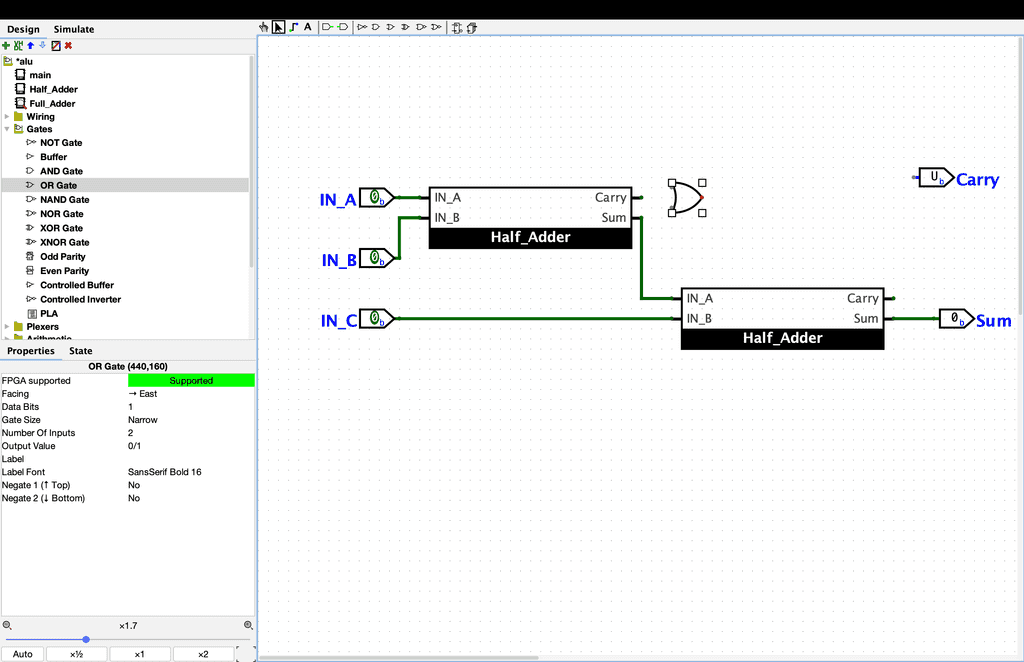Select the Poke (hand) tool
Viewport: 1024px width, 662px height.
point(264,27)
